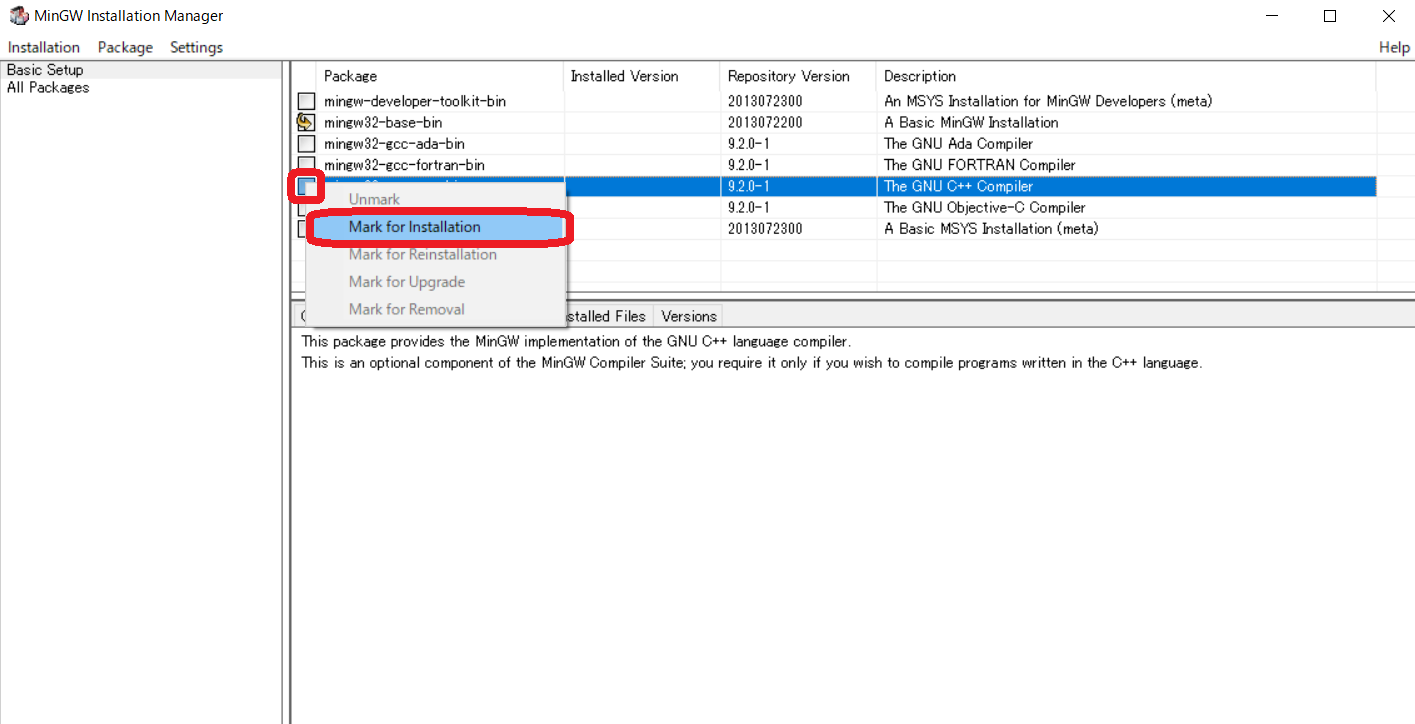This screenshot has height=724, width=1415.
Task: Check the mingw32-gcc-fortran-bin checkbox
Action: 306,165
